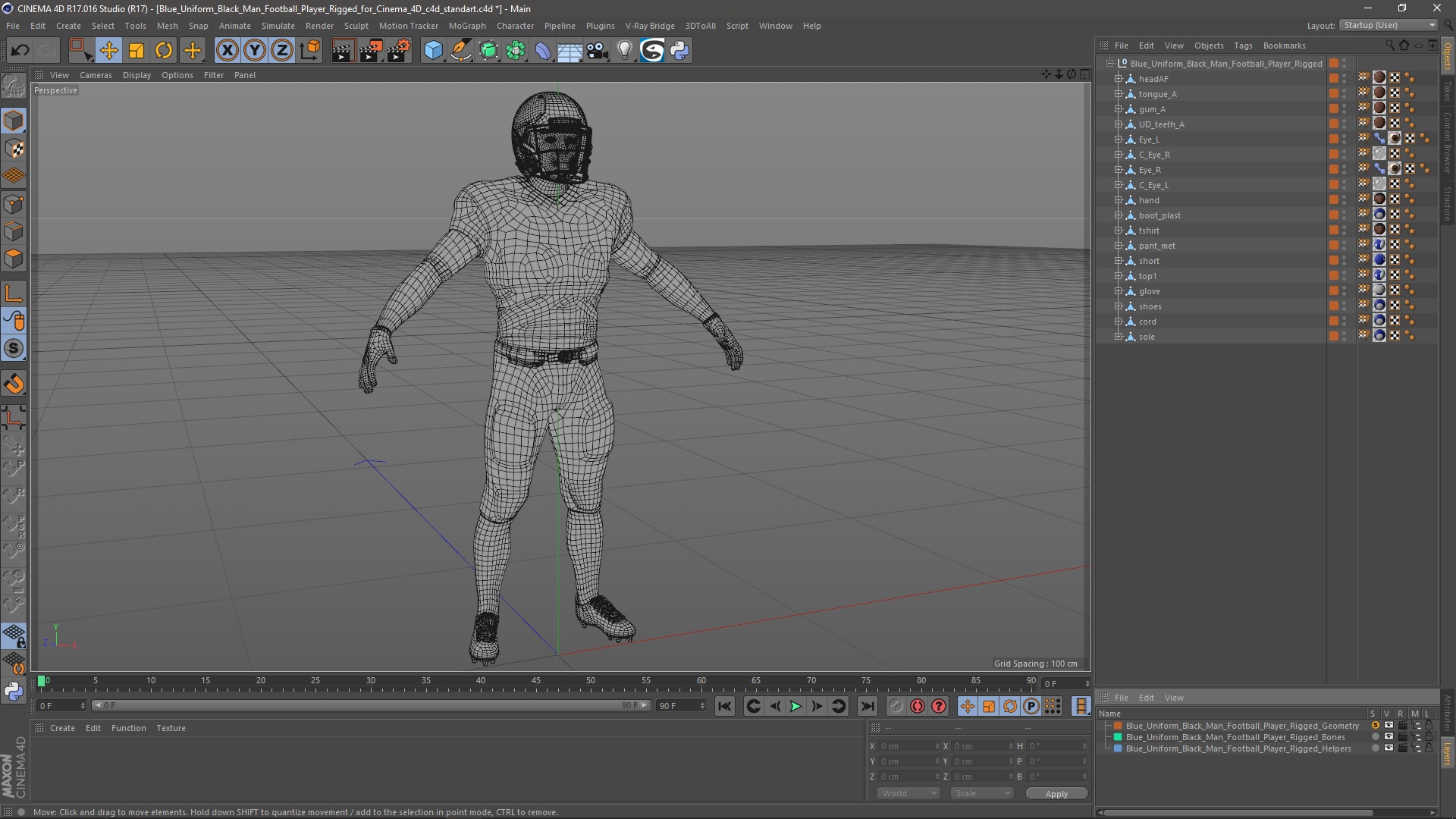Click the spline pen tool icon

(x=461, y=51)
